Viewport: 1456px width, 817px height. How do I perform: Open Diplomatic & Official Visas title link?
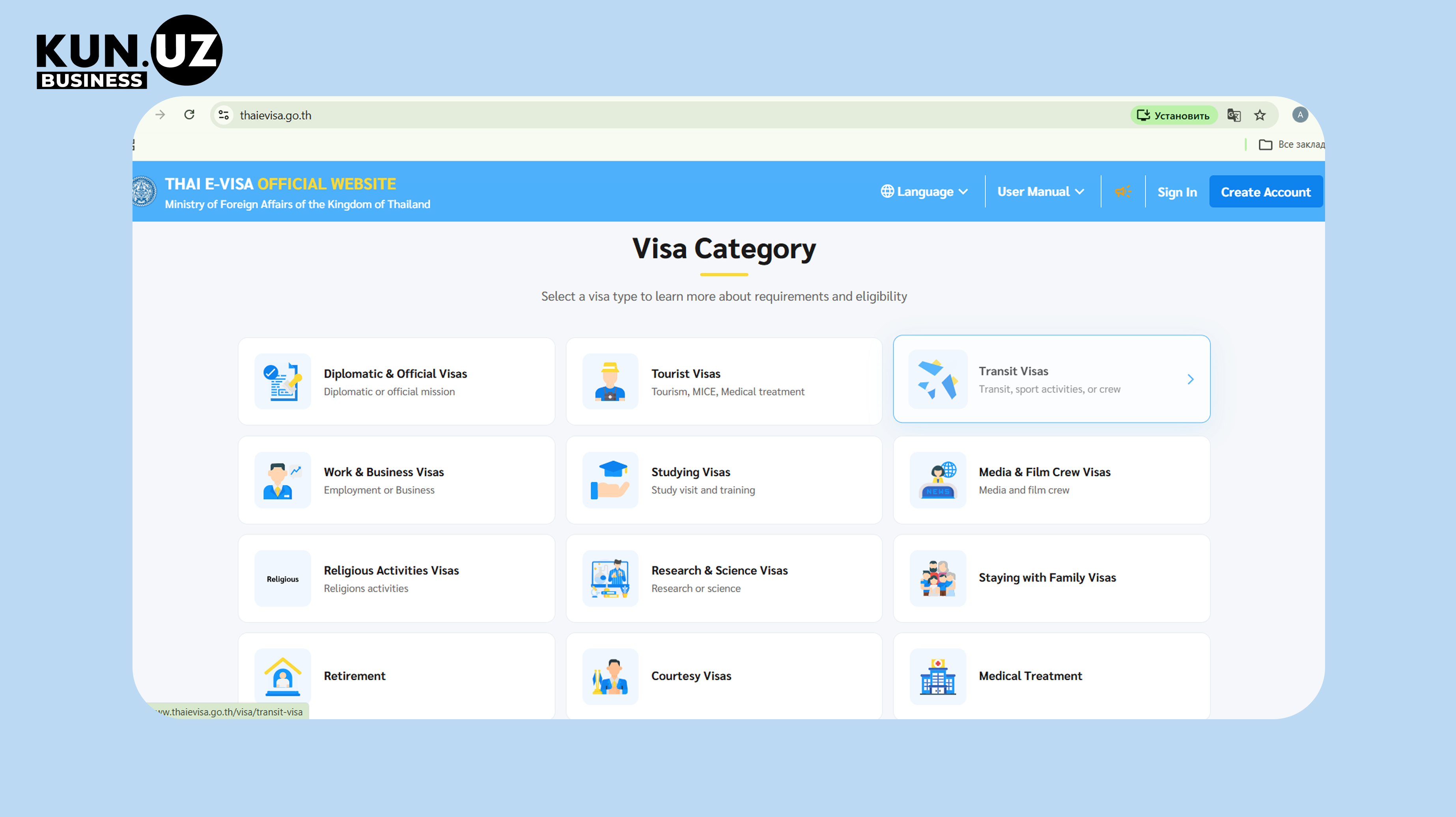[395, 373]
